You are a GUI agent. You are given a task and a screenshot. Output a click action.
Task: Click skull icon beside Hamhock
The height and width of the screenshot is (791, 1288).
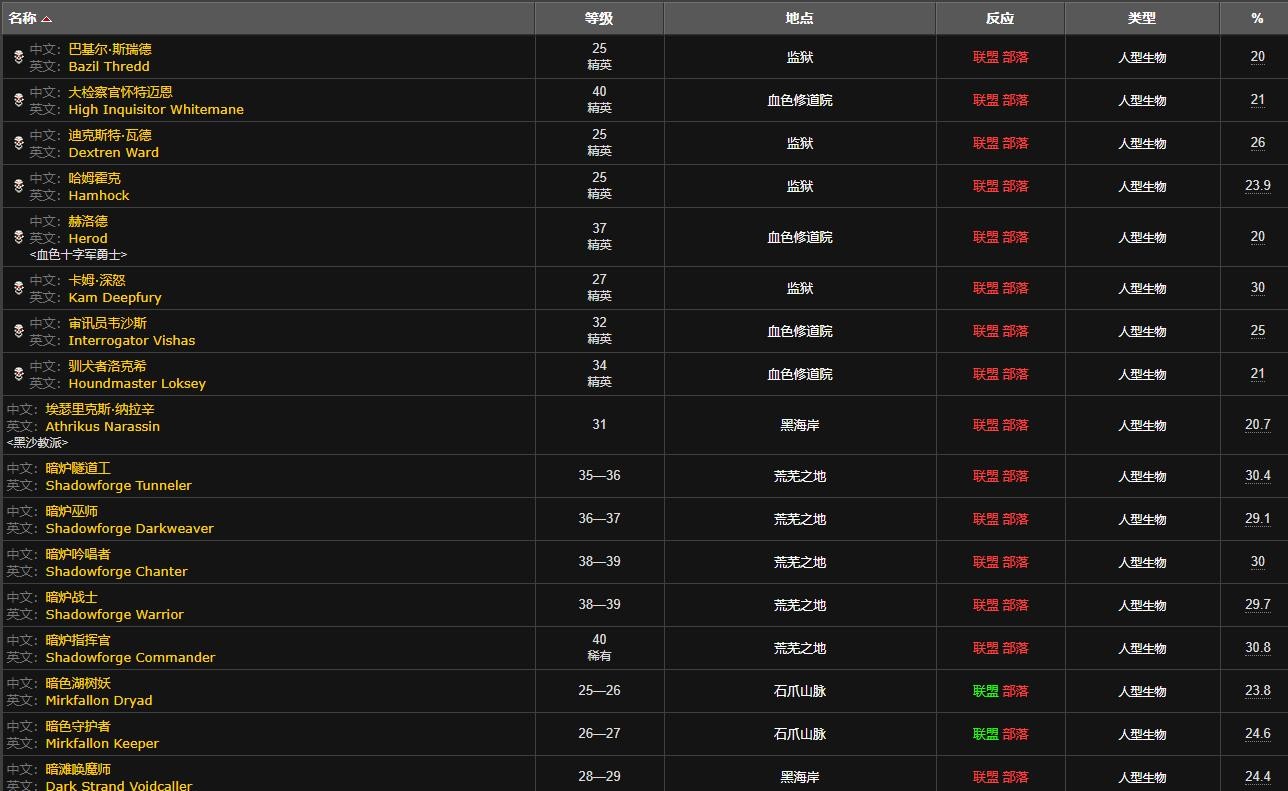(x=18, y=186)
